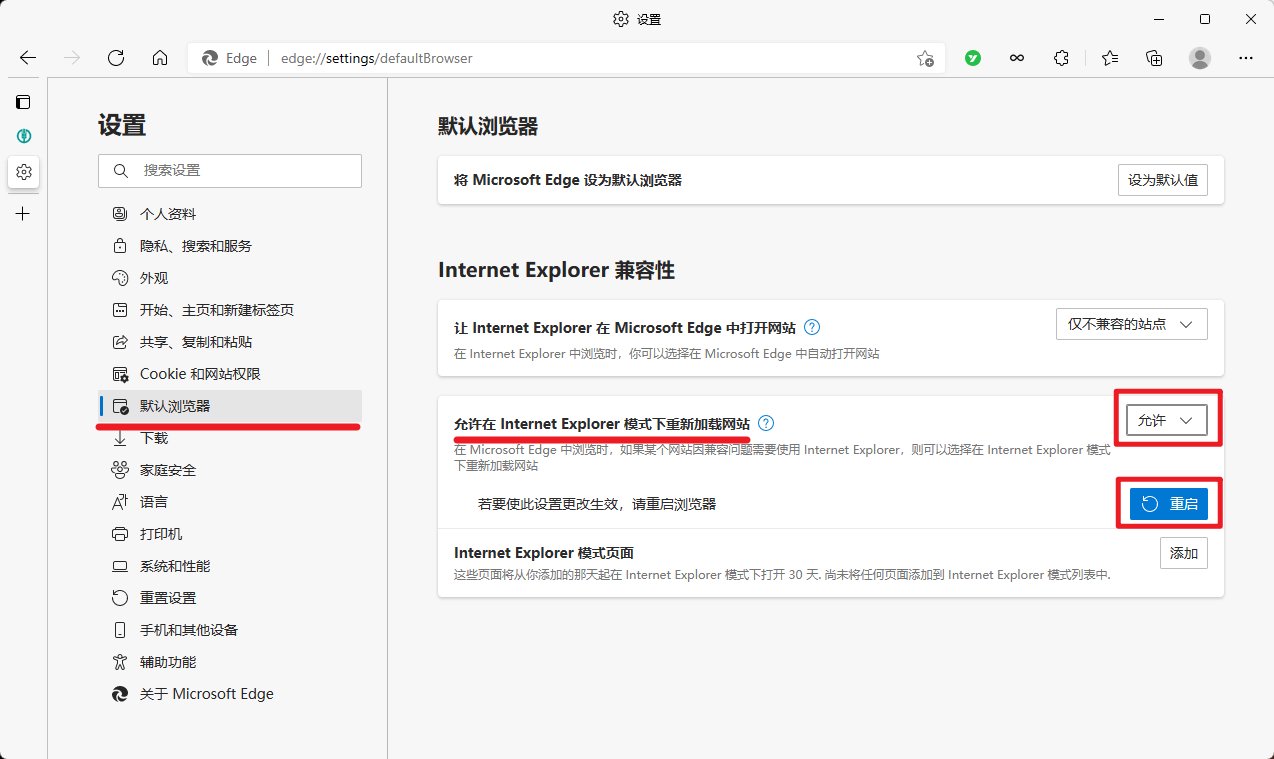Click the help icon beside IE 模式 setting
The height and width of the screenshot is (759, 1274).
pos(765,424)
